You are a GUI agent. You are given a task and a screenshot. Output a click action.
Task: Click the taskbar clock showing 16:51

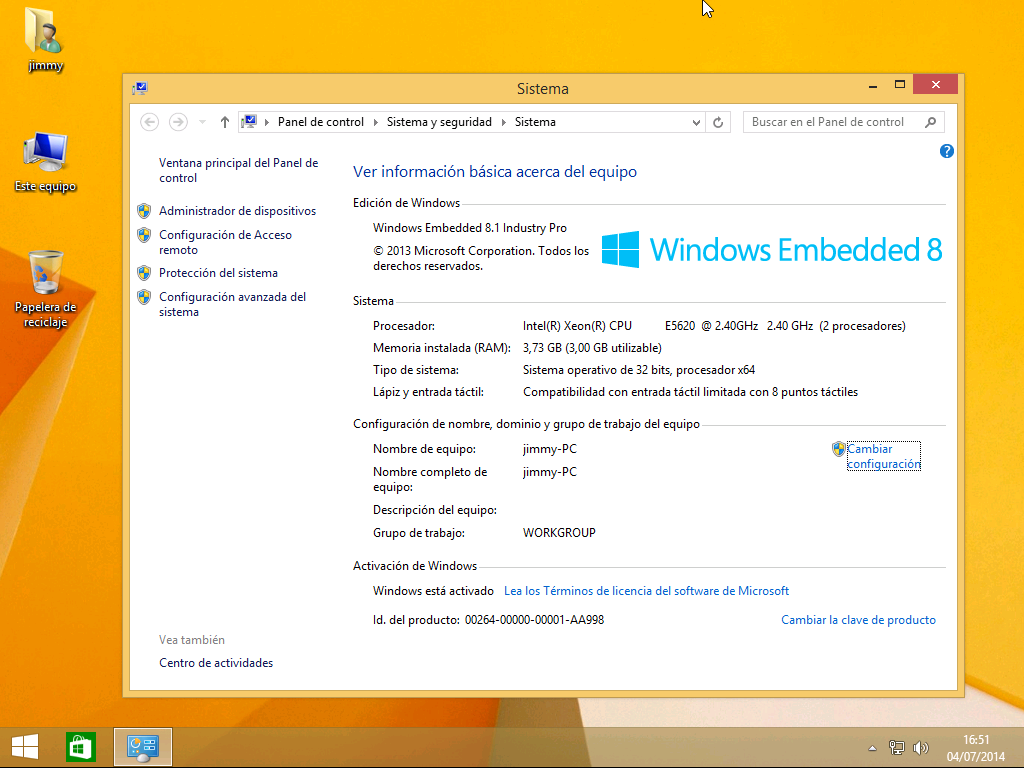coord(976,748)
